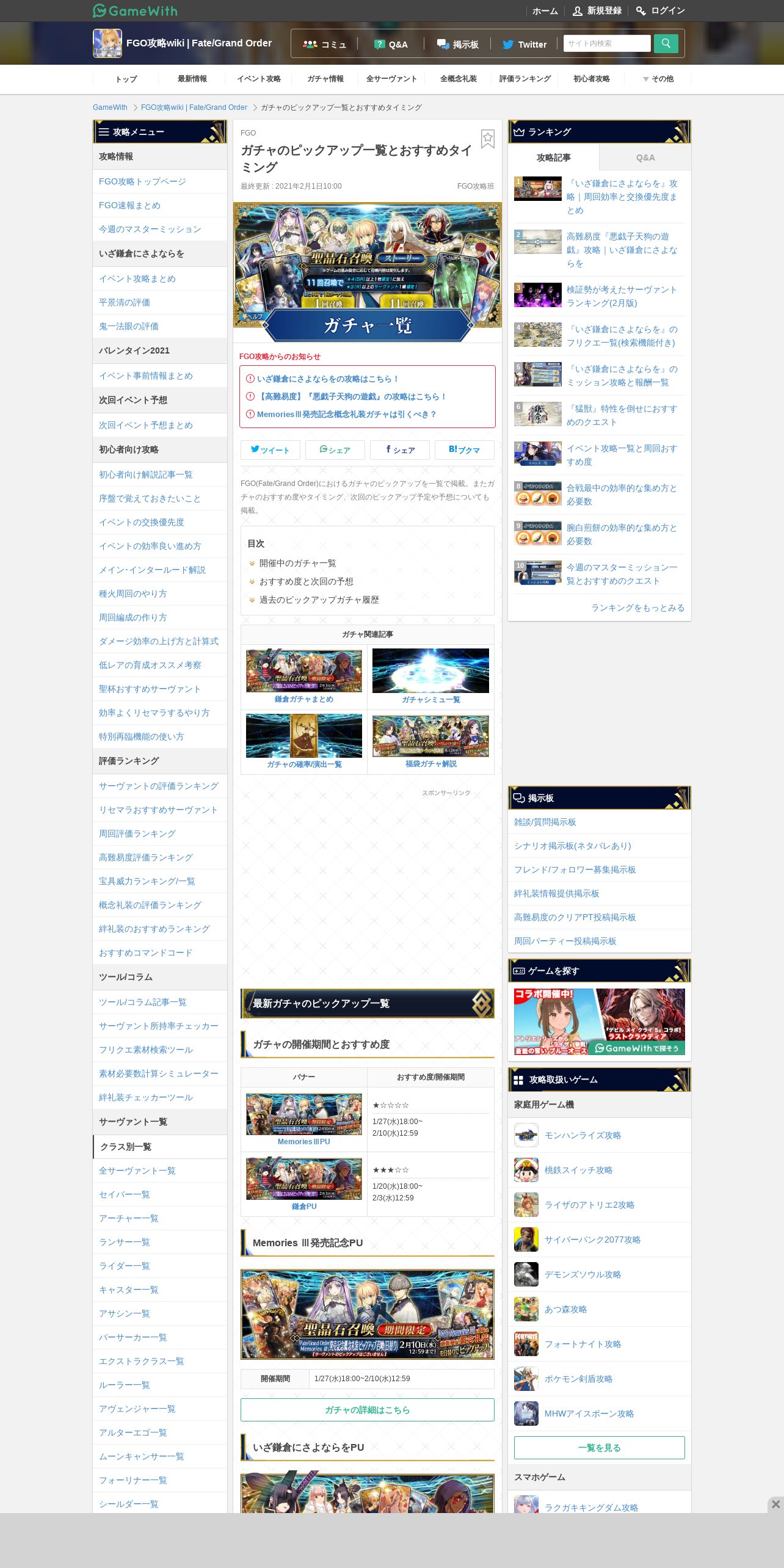Click the green search magnifier button
Screen dimensions: 784x1568
pos(666,43)
